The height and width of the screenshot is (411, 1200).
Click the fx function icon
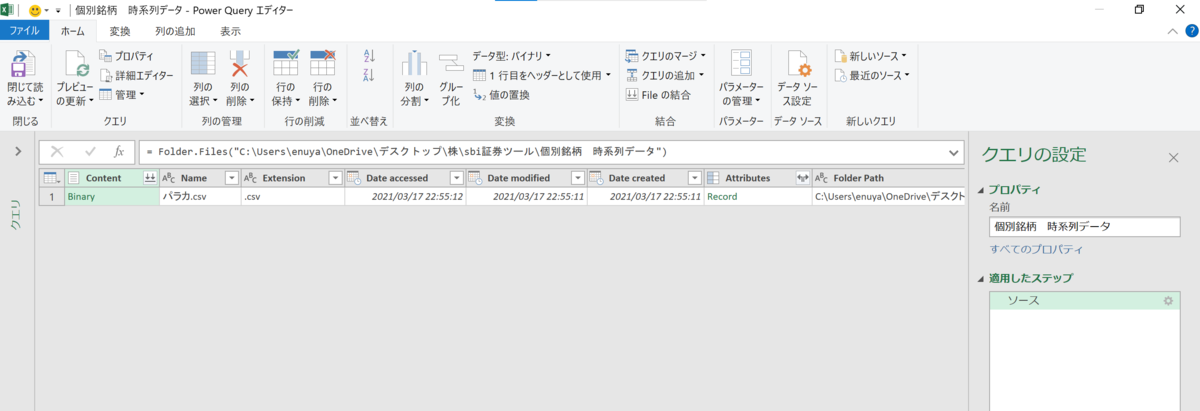tap(119, 152)
